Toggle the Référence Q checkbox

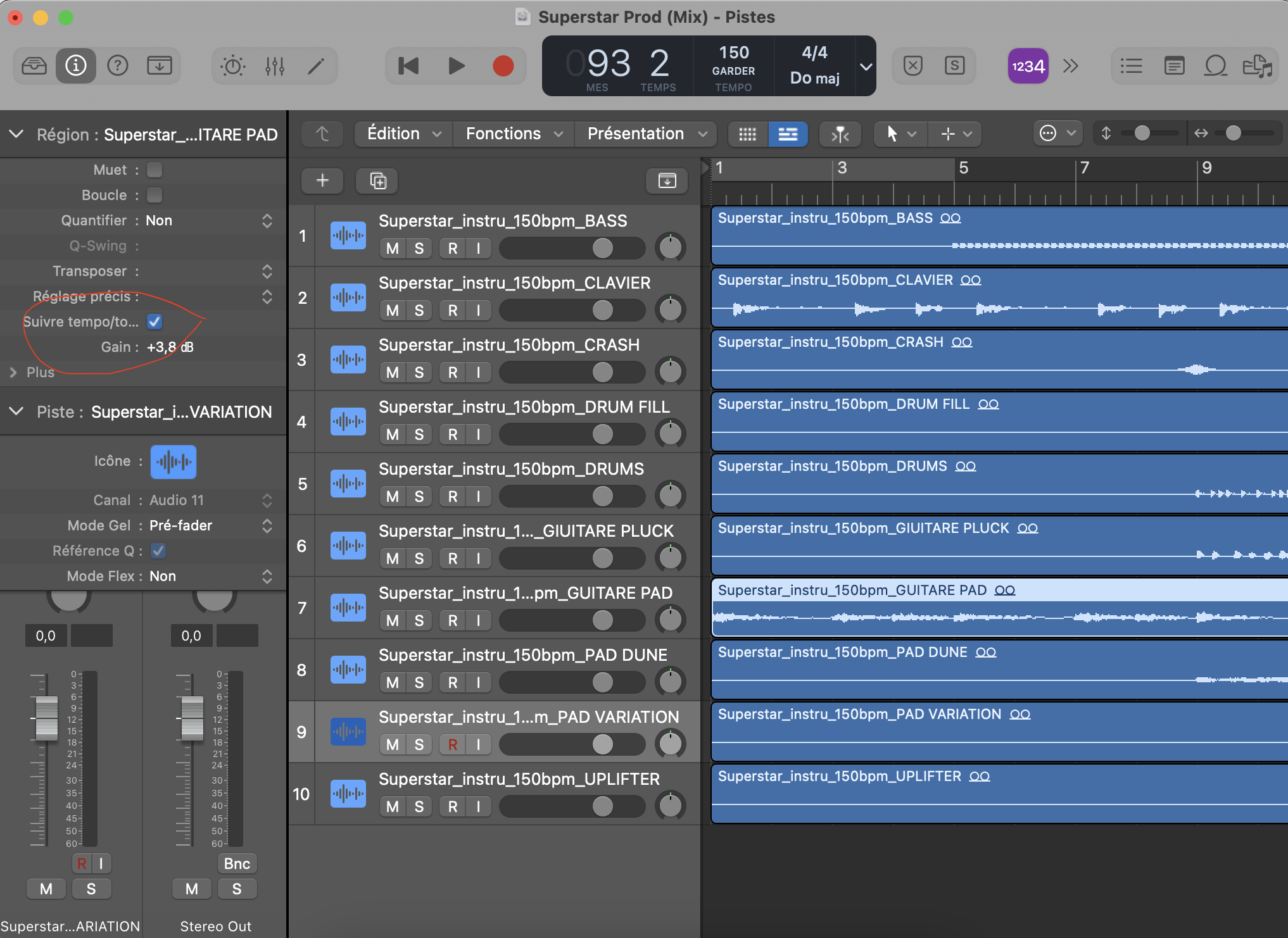158,551
